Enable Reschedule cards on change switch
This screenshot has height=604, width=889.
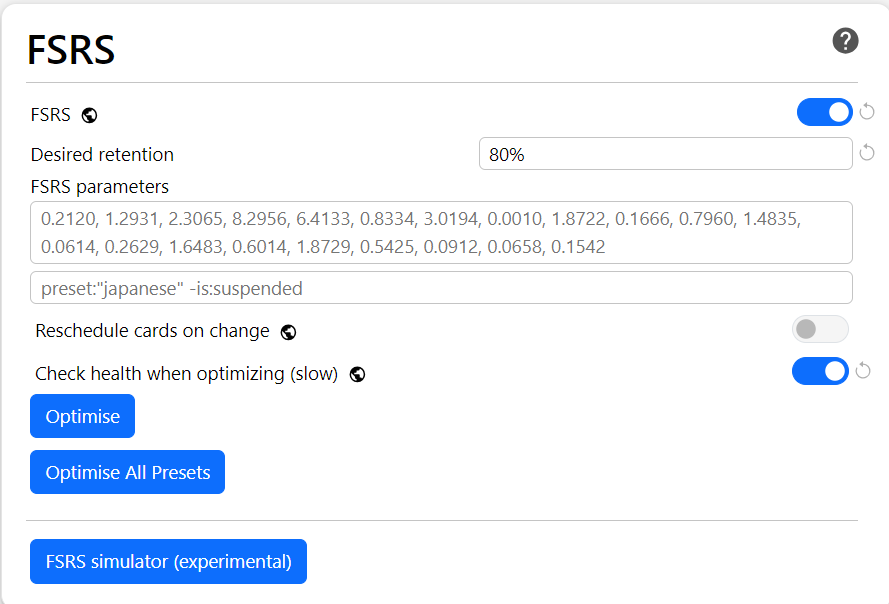pos(819,329)
